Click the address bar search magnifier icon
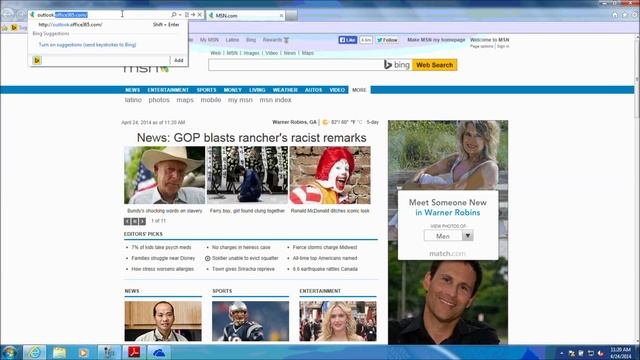Image resolution: width=640 pixels, height=360 pixels. click(x=173, y=15)
